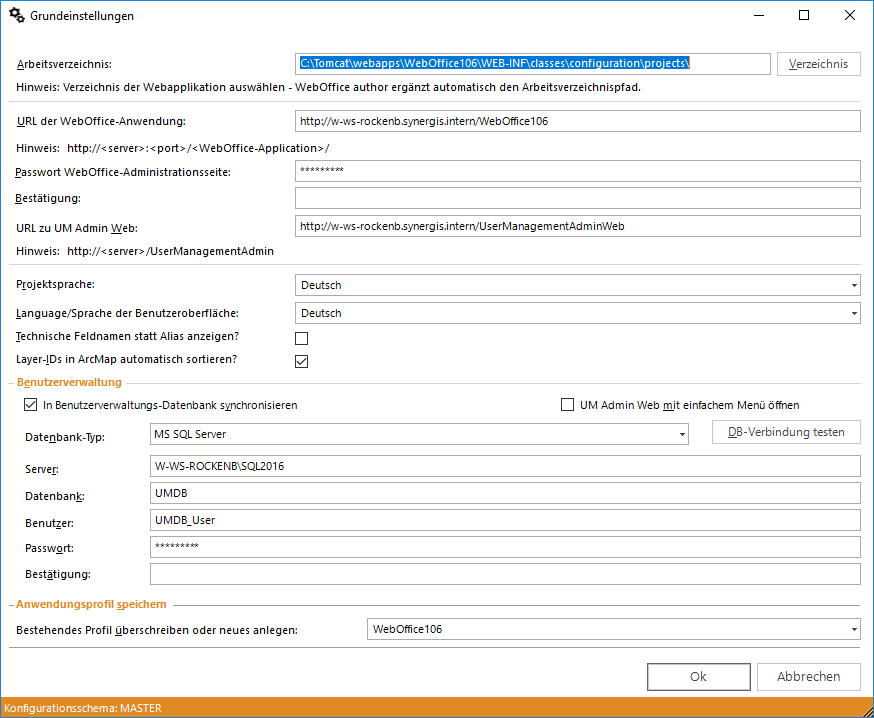The image size is (874, 718).
Task: Disable "Layer-IDs in ArcMap automatisch sortieren"
Action: [x=301, y=361]
